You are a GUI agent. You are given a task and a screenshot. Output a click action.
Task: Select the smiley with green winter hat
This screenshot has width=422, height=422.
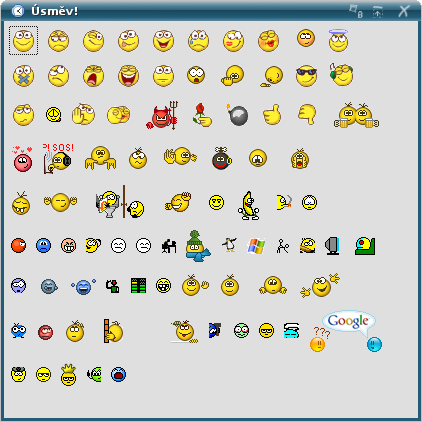point(197,246)
